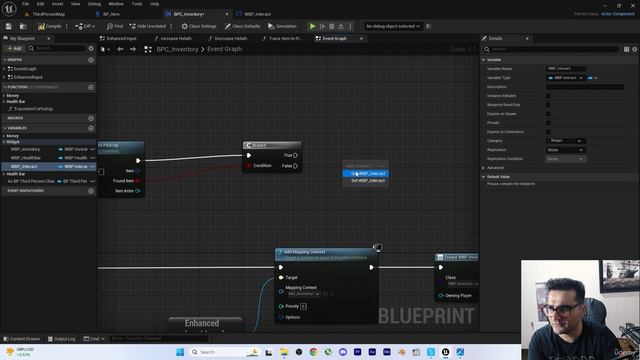Open Details property matrix grid icon
The image size is (640, 360).
[x=626, y=49]
